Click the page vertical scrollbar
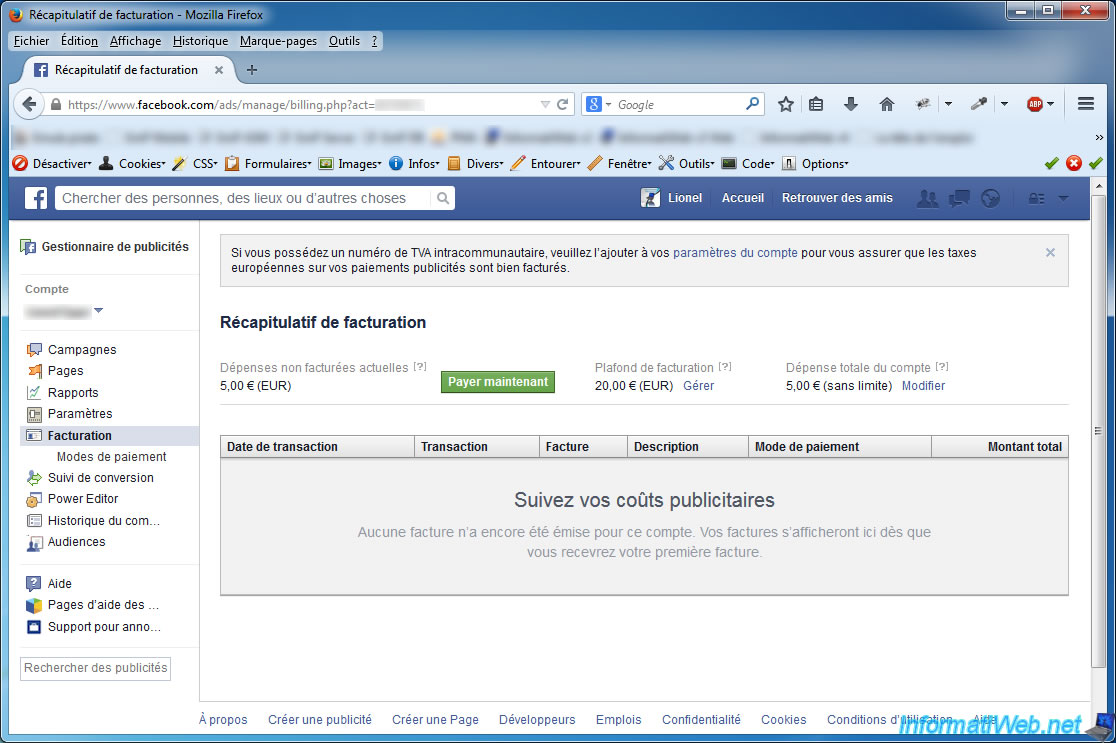Image resolution: width=1116 pixels, height=743 pixels. pos(1097,431)
